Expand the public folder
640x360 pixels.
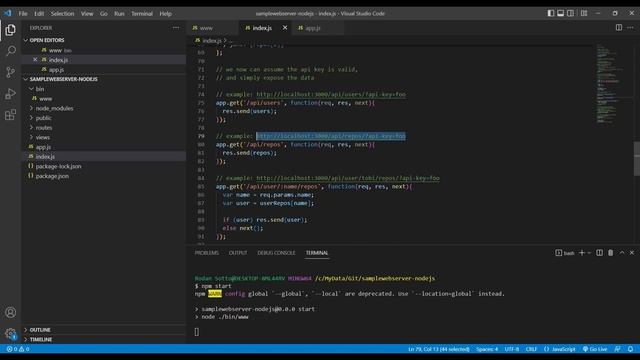(104, 118)
